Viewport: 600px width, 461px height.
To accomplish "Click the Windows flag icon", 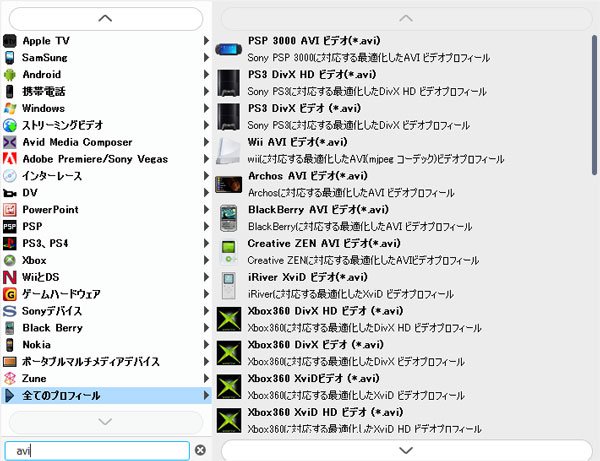I will (10, 108).
